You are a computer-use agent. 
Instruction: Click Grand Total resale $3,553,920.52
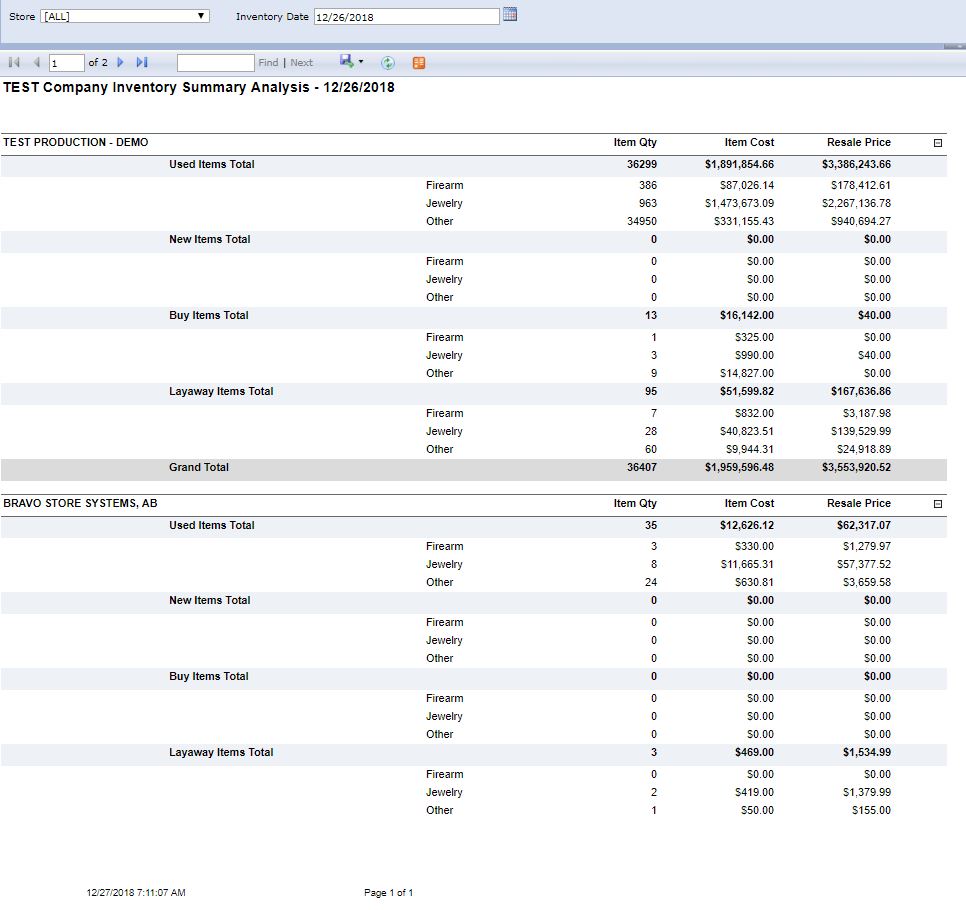pyautogui.click(x=856, y=468)
